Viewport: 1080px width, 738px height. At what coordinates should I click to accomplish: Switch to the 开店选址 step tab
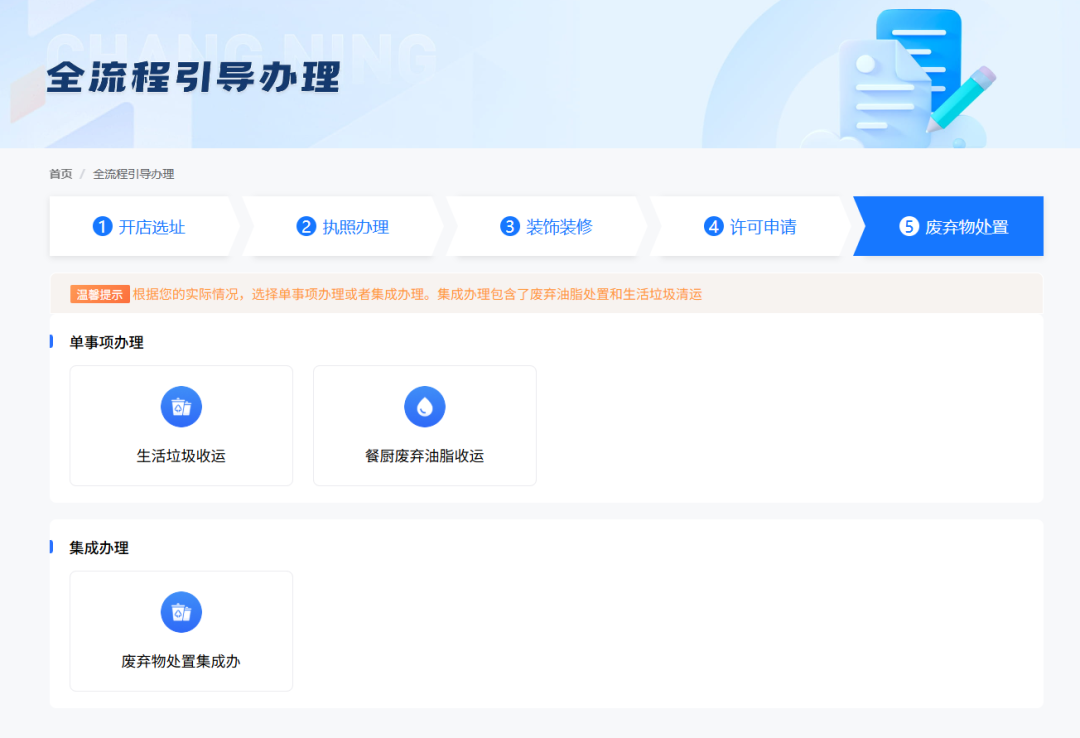tap(152, 227)
